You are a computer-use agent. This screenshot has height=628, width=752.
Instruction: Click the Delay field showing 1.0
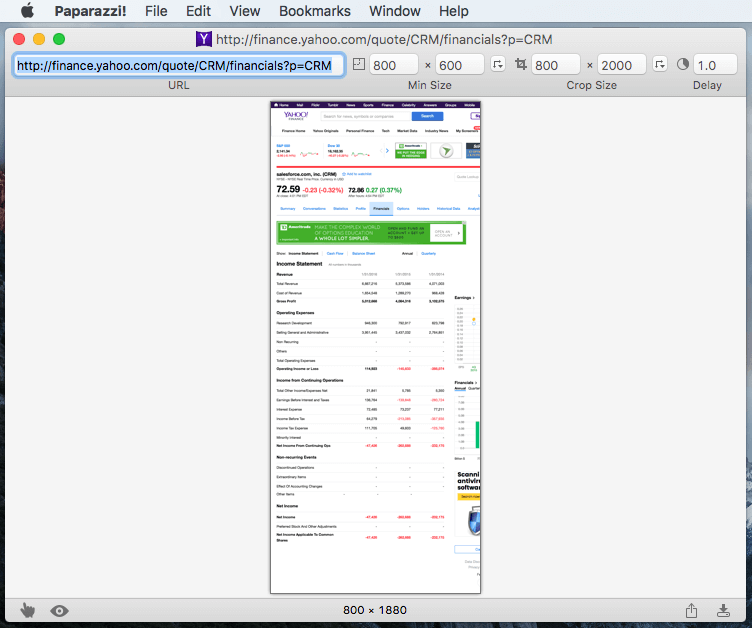(715, 65)
